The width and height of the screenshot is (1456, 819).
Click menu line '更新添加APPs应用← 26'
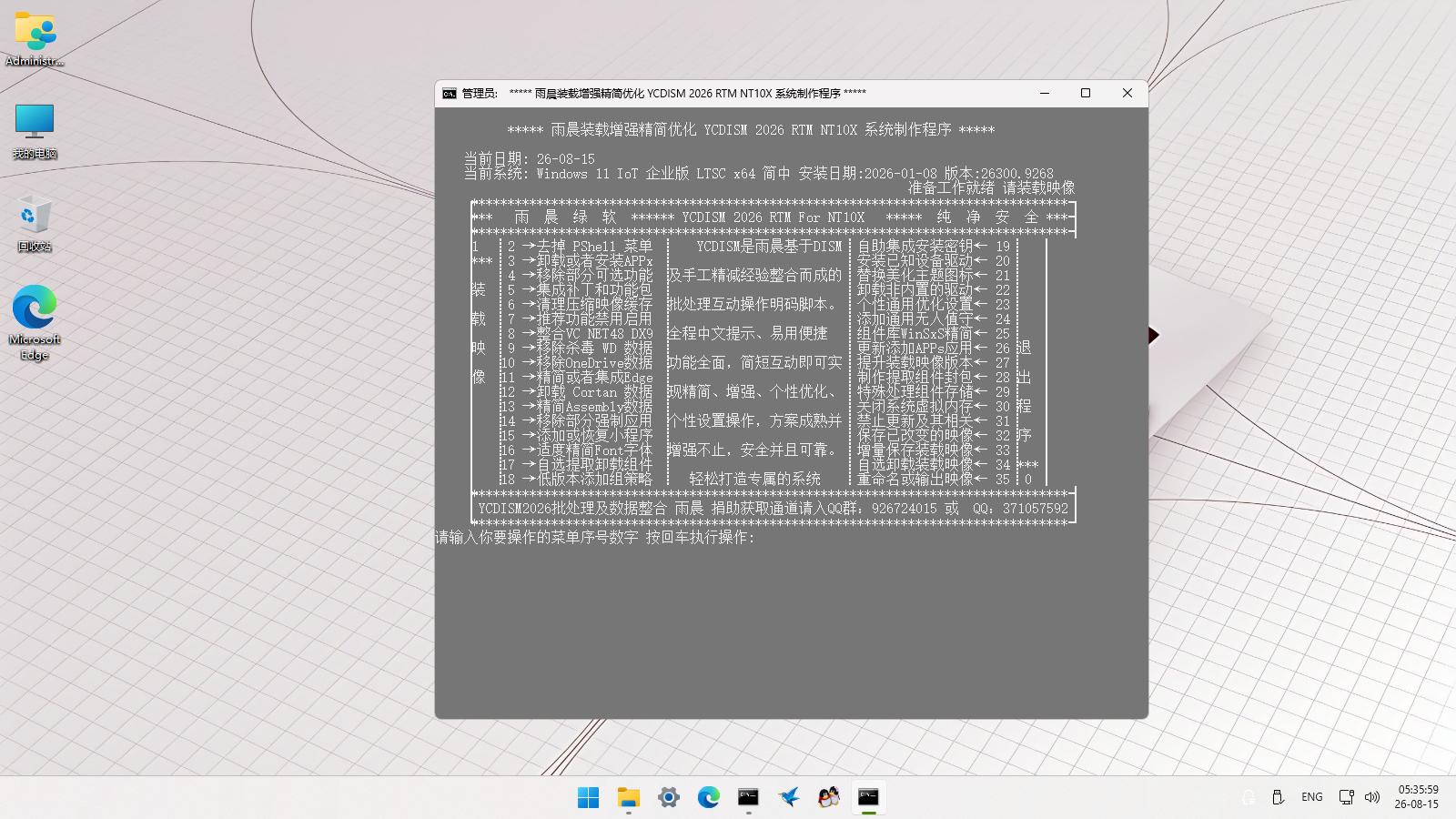[x=934, y=349]
